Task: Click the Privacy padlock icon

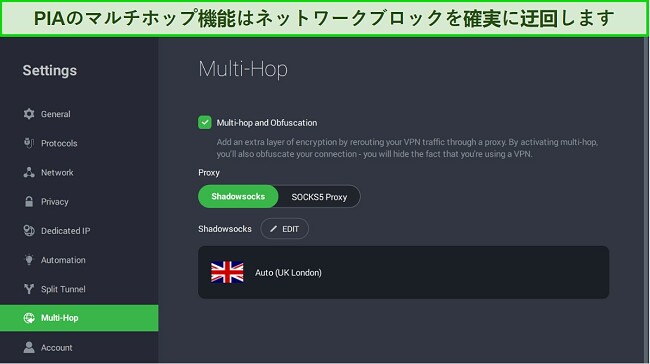Action: tap(29, 201)
